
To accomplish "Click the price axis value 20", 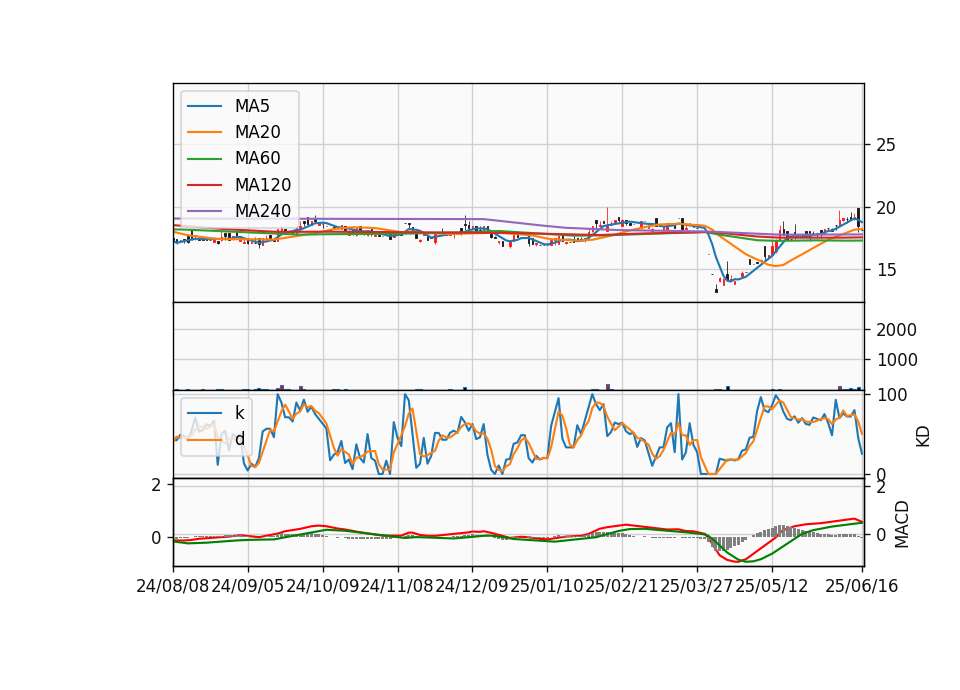I will (886, 208).
